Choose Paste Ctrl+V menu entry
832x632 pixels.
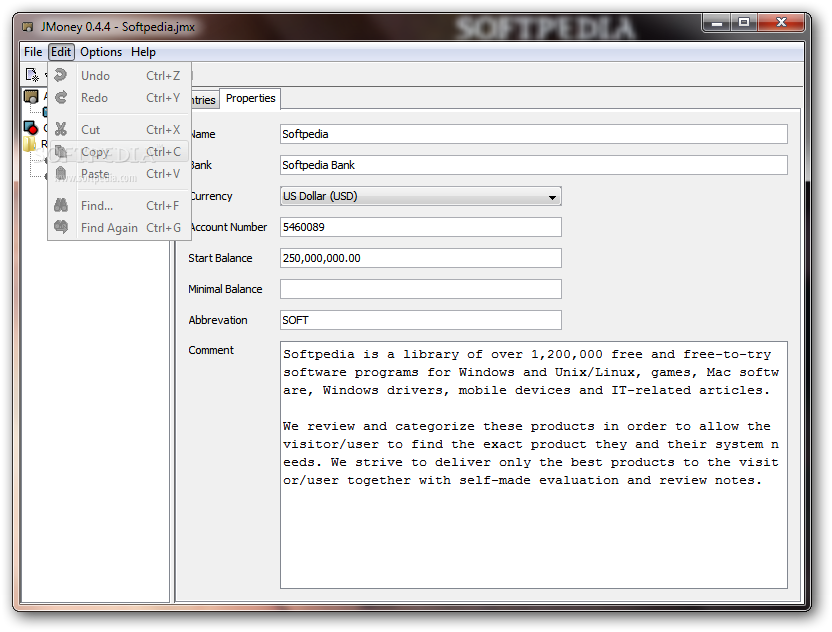click(x=119, y=174)
